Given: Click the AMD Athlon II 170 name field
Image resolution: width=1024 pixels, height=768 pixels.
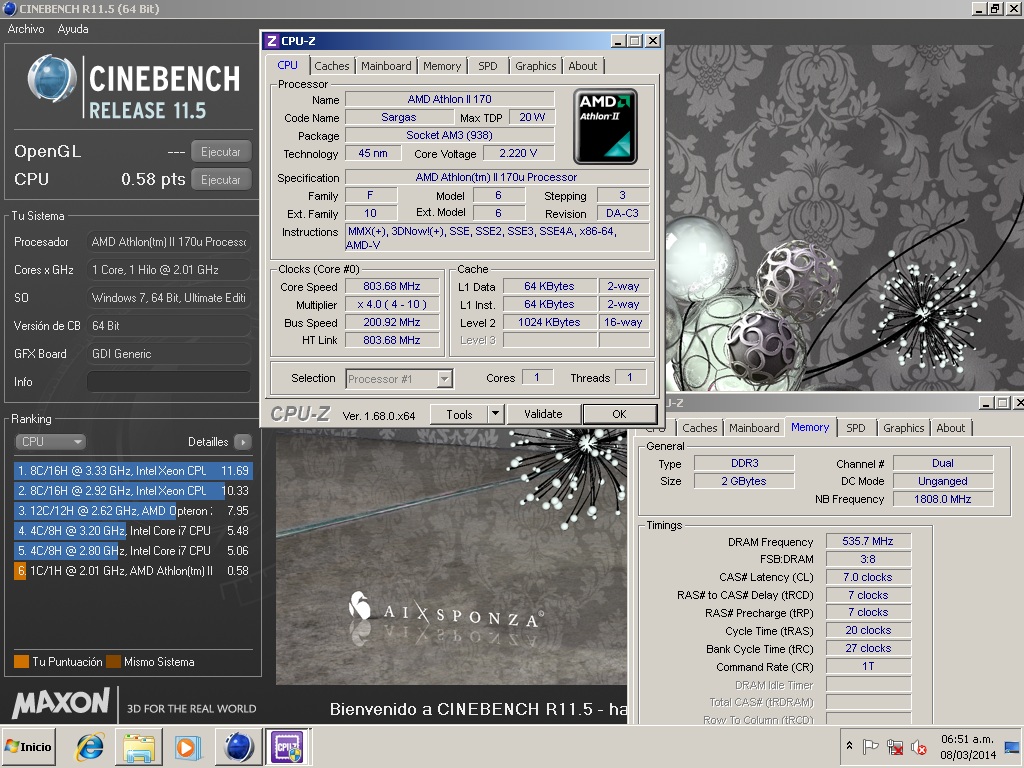Looking at the screenshot, I should (x=449, y=99).
